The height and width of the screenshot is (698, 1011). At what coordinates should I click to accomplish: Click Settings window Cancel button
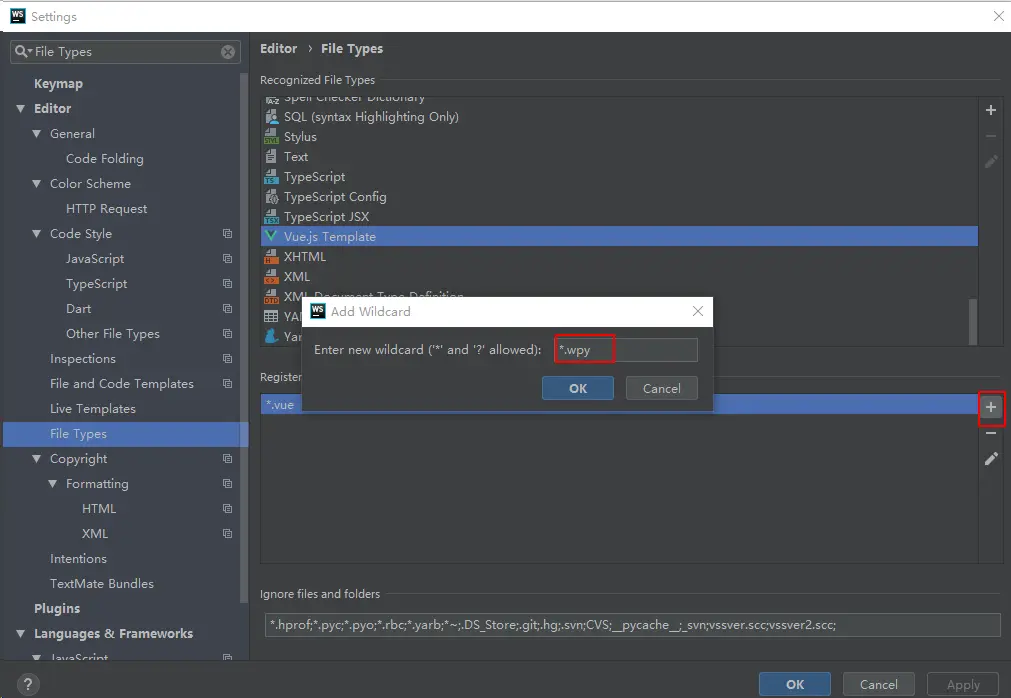click(x=878, y=684)
